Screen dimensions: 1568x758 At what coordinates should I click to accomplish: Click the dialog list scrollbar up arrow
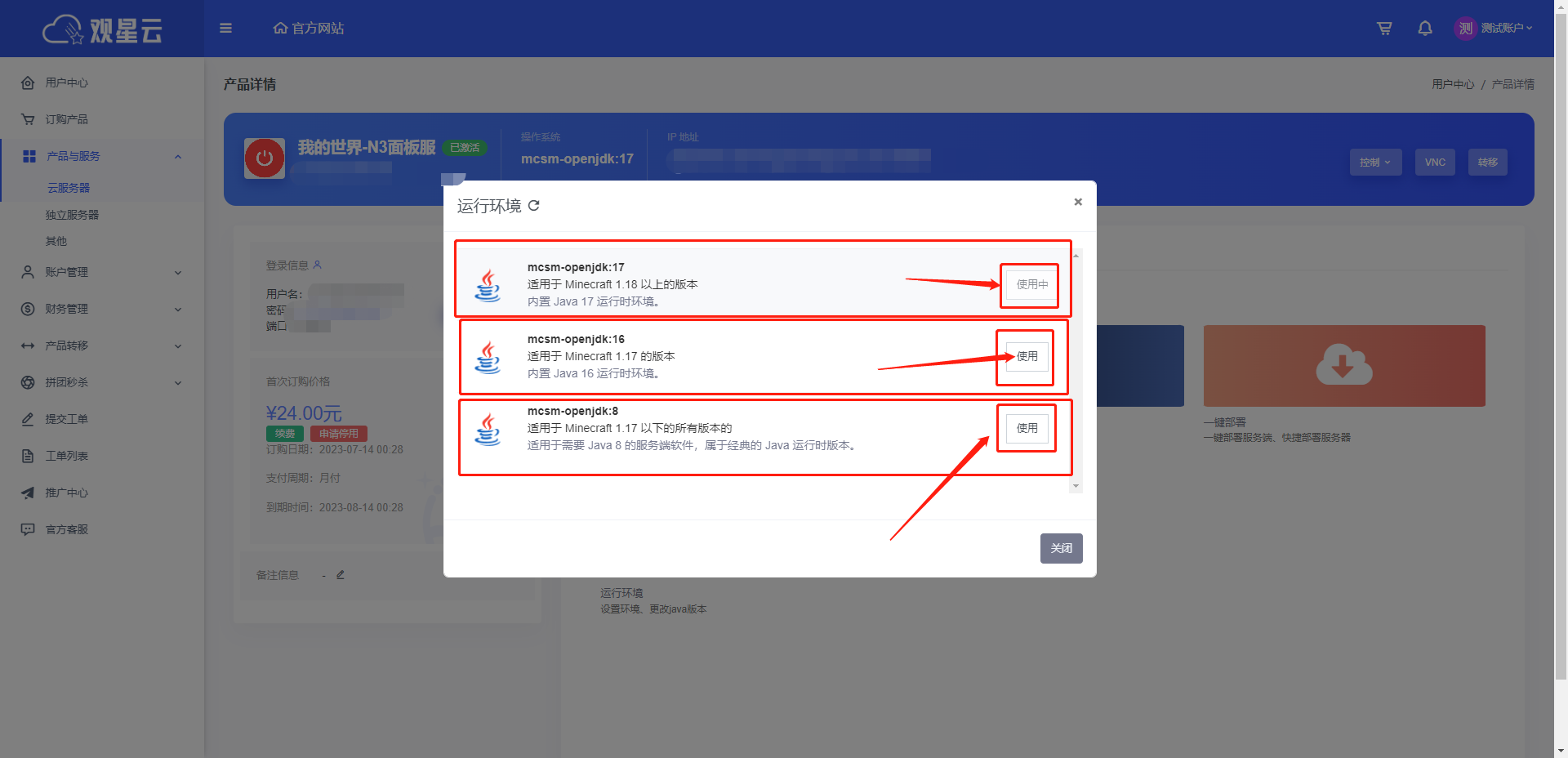[1076, 256]
